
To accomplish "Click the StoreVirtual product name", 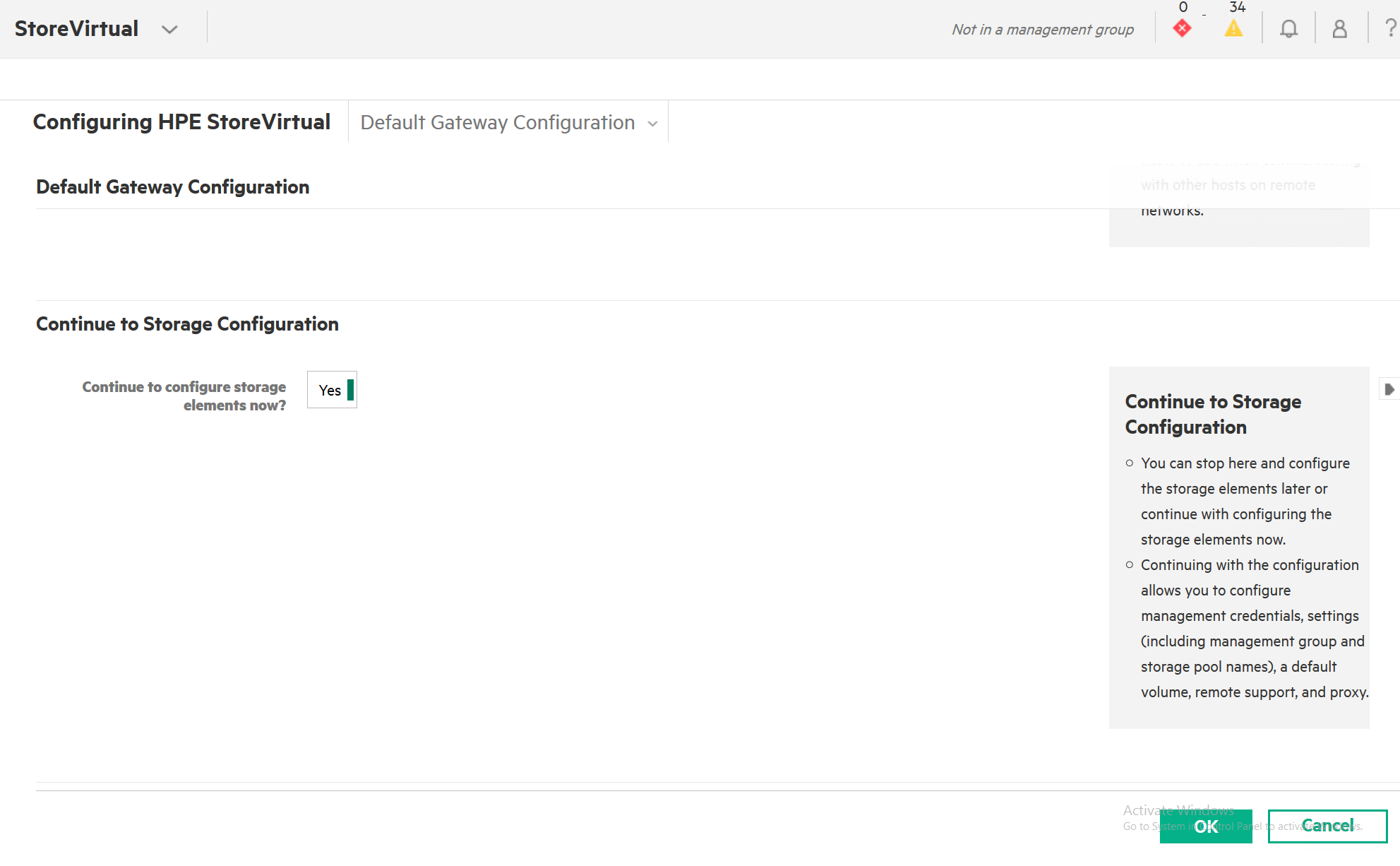I will coord(76,28).
